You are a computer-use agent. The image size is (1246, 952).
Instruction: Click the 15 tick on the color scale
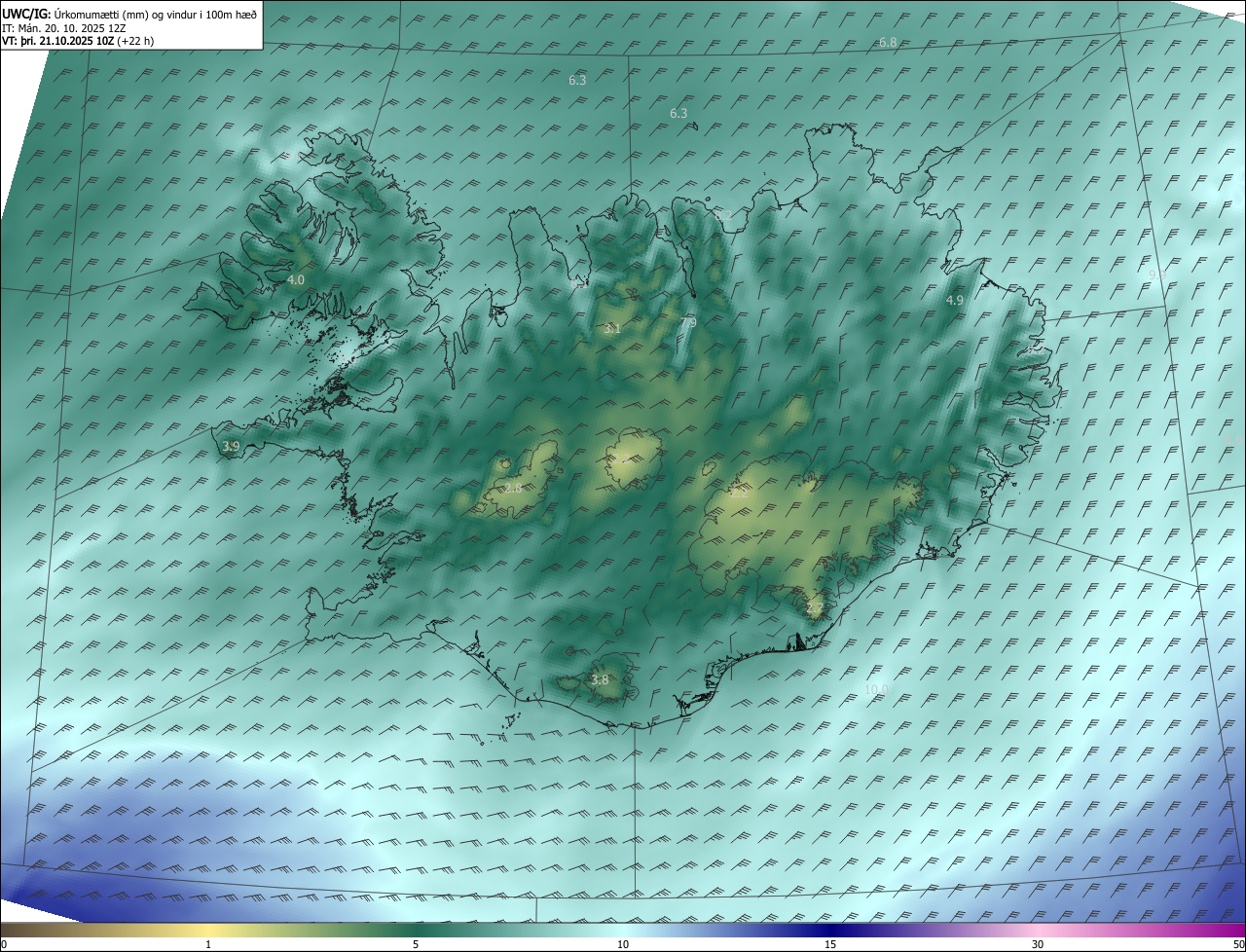click(x=830, y=944)
